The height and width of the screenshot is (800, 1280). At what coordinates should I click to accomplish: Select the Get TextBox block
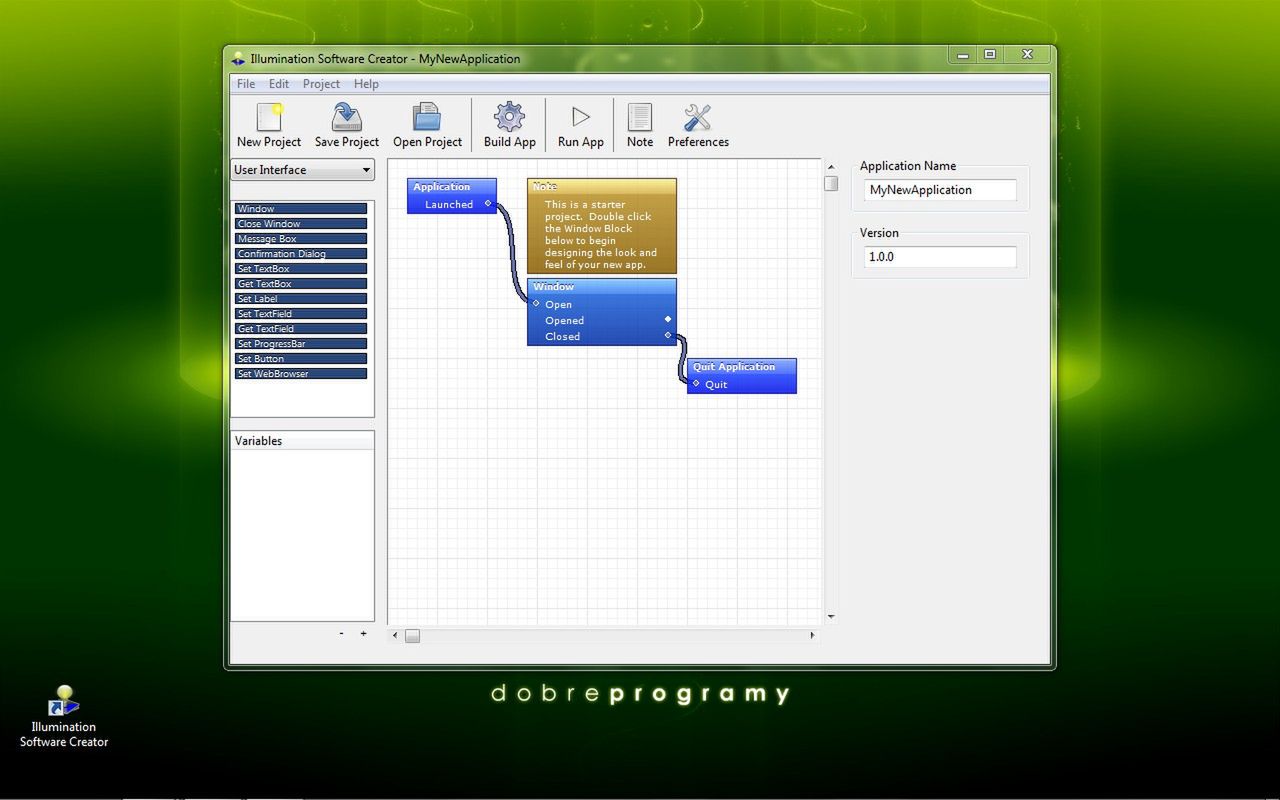(301, 284)
